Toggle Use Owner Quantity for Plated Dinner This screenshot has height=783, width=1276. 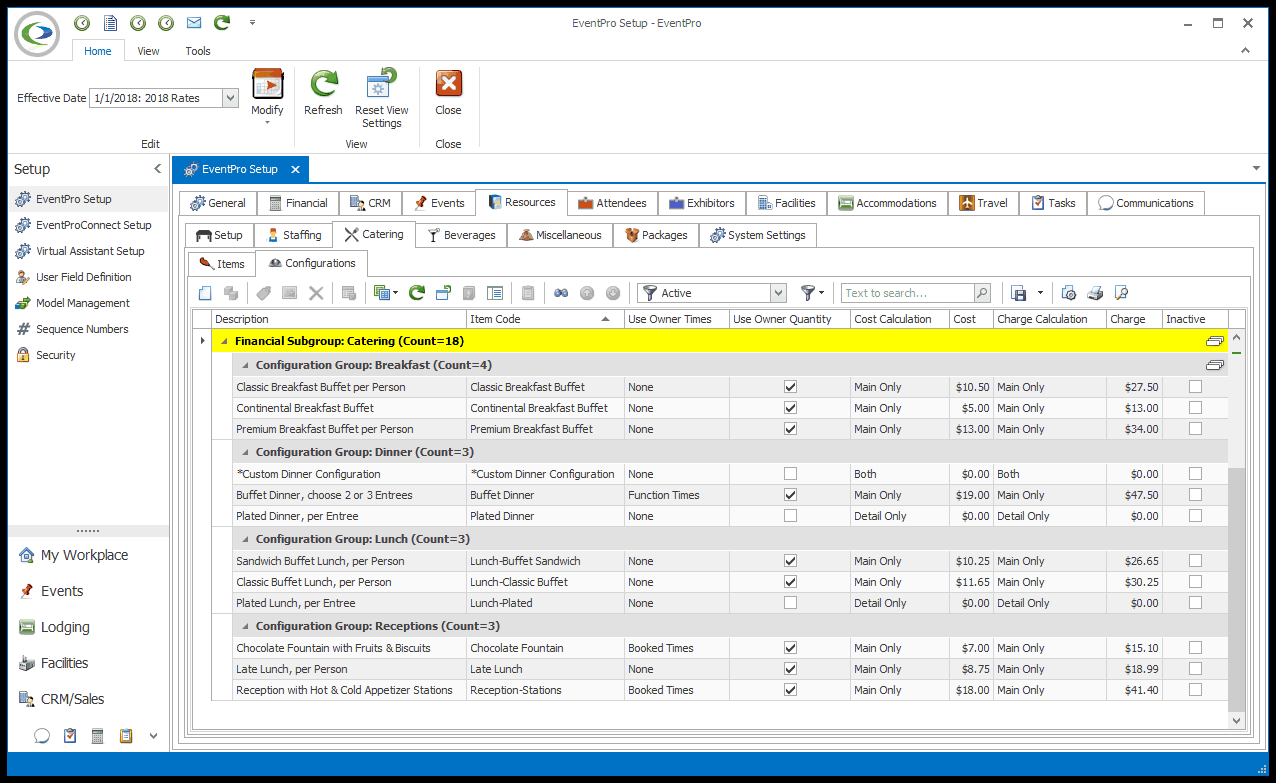coord(790,516)
